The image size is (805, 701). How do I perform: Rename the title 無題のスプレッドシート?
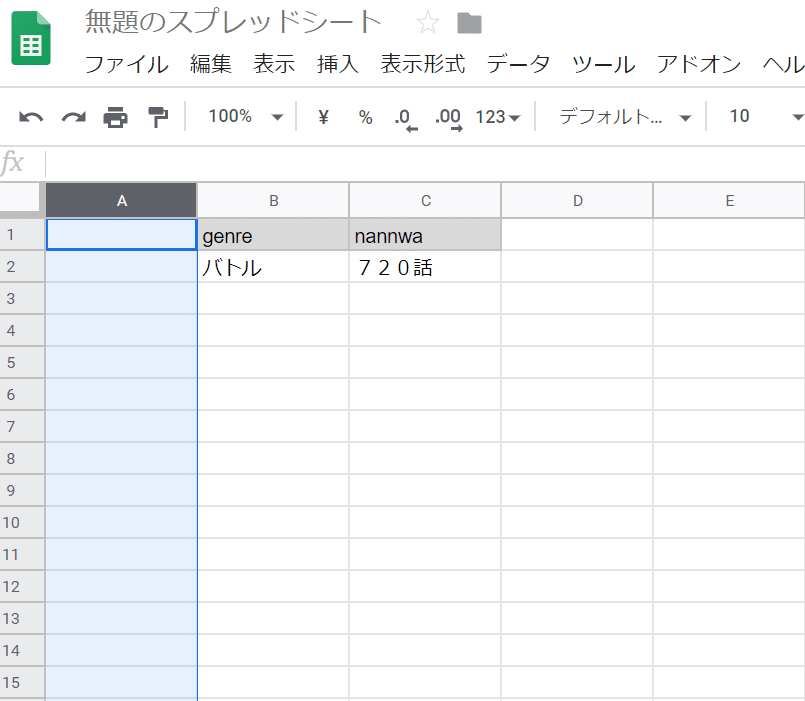pos(233,23)
